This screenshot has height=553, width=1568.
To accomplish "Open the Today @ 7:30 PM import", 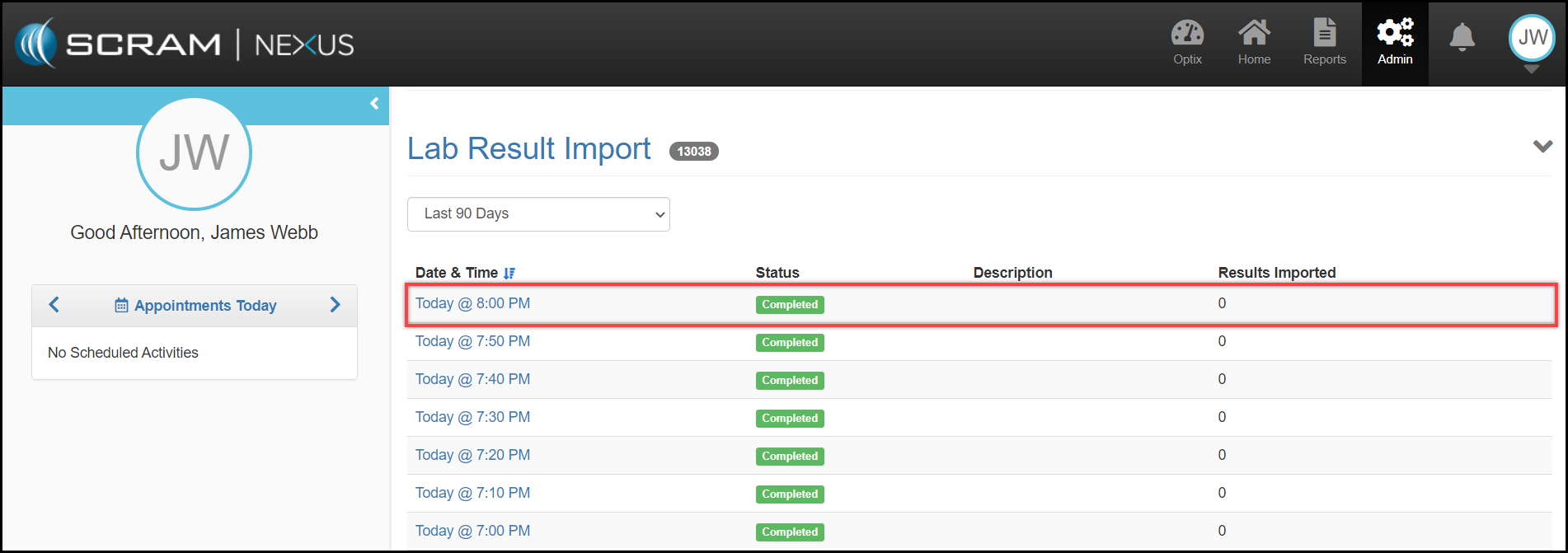I will (472, 417).
